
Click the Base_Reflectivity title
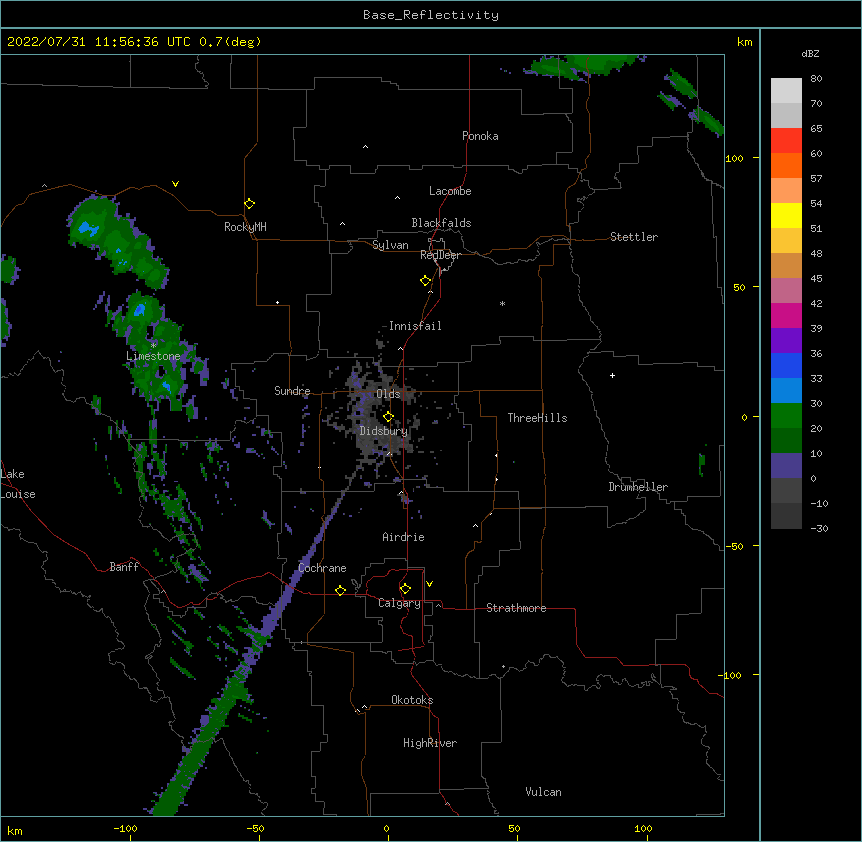[431, 15]
